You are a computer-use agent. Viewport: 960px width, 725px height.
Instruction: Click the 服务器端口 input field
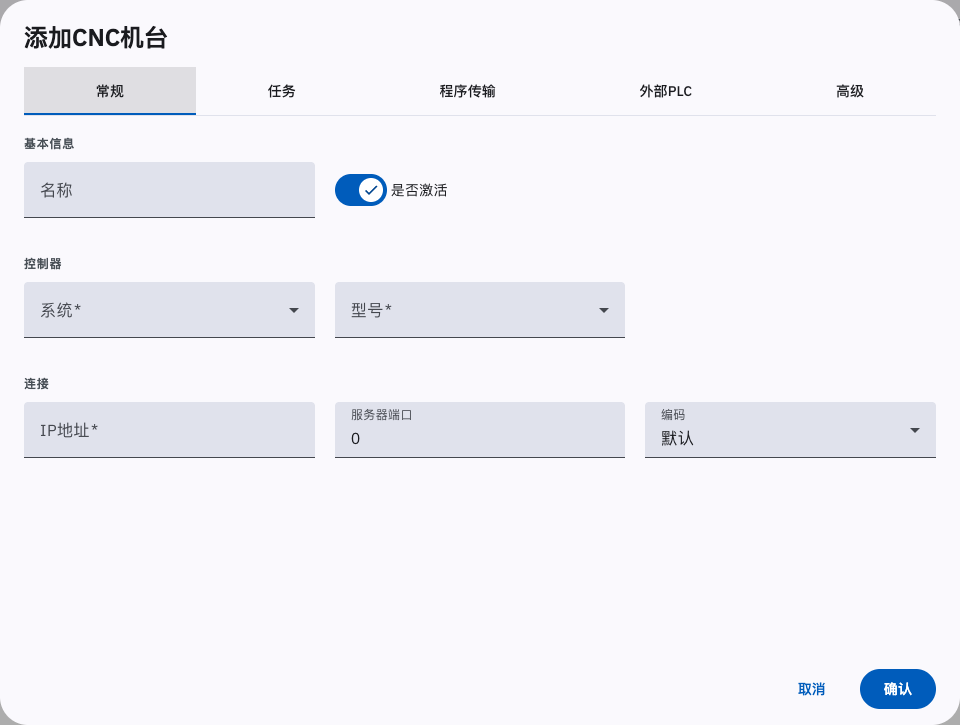pos(480,430)
